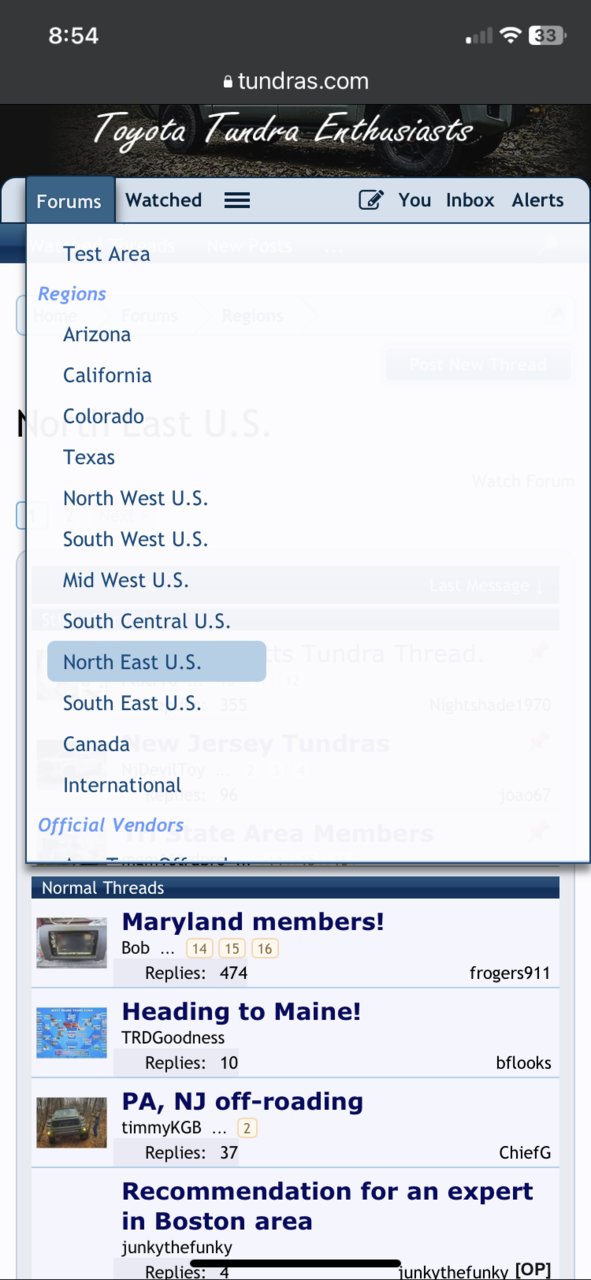The height and width of the screenshot is (1280, 591).
Task: Tap the compose new post pencil icon
Action: (371, 200)
